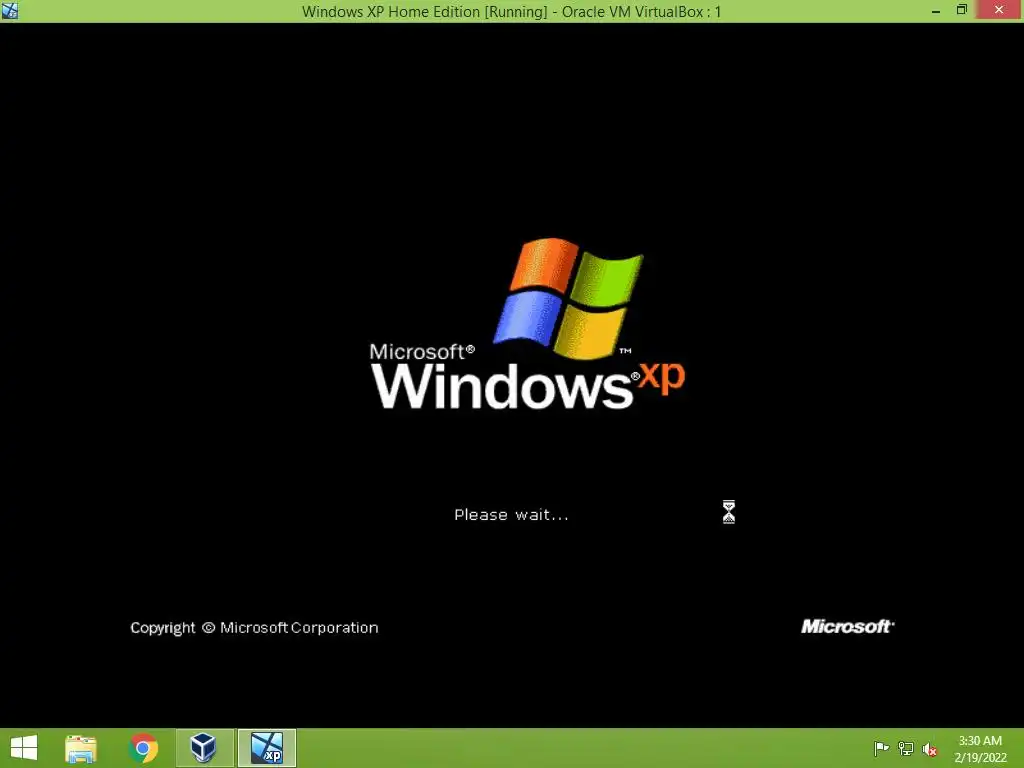Open the Action Center flag icon
Viewport: 1024px width, 768px height.
click(x=881, y=748)
